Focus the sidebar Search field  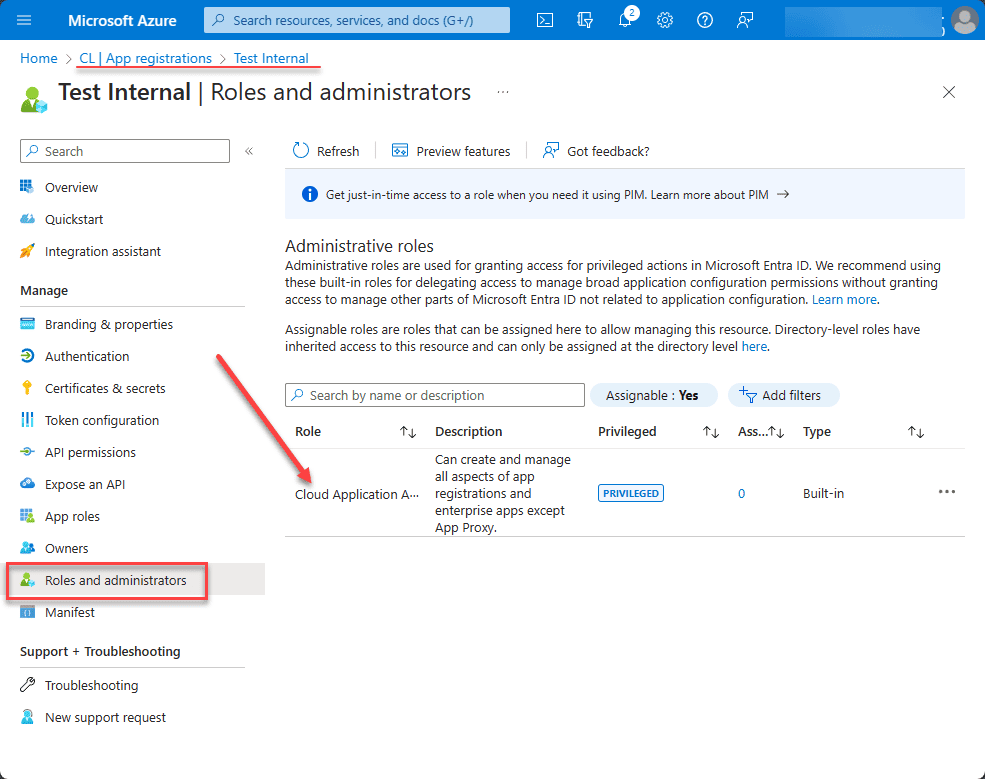coord(125,151)
